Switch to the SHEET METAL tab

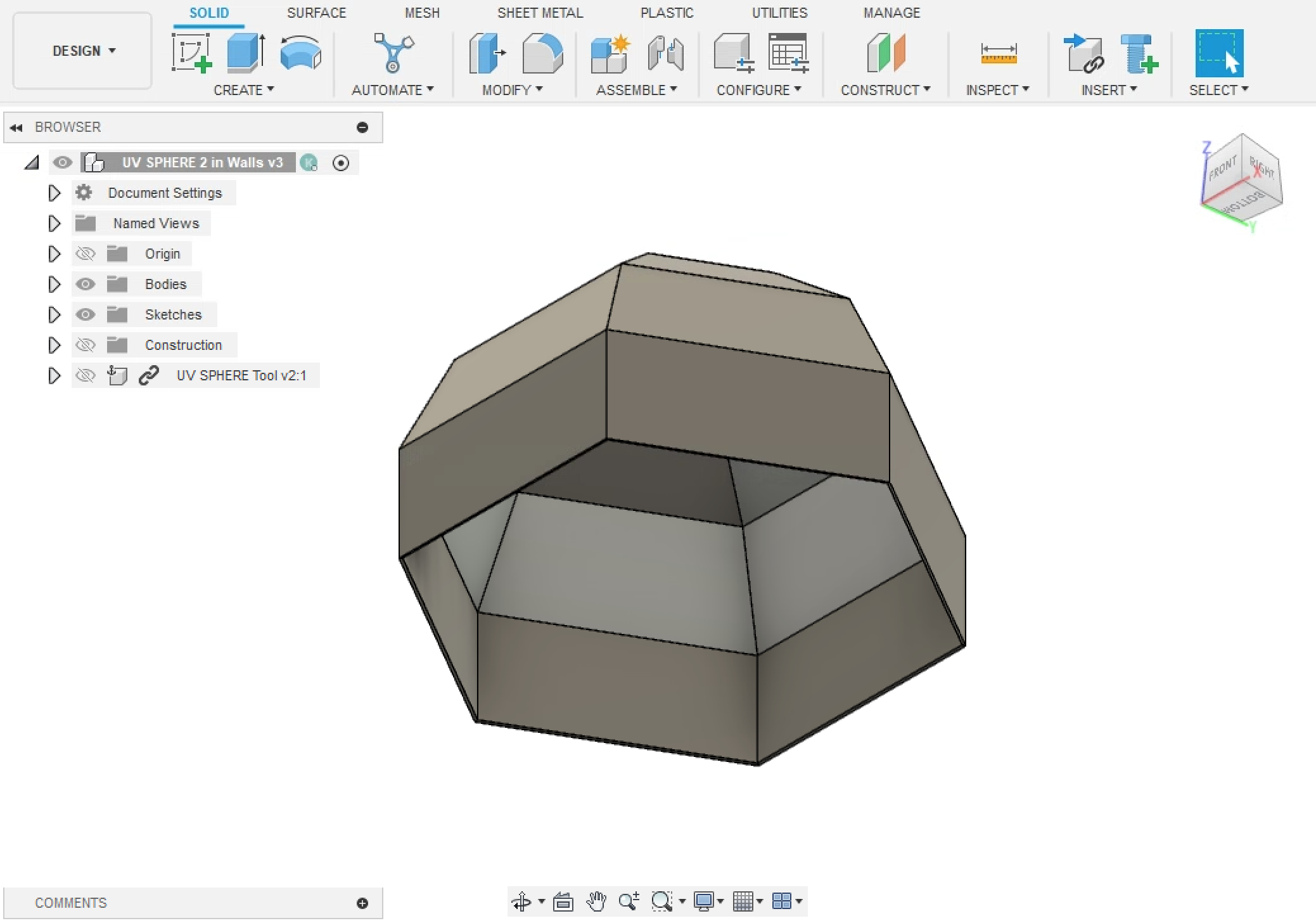540,13
